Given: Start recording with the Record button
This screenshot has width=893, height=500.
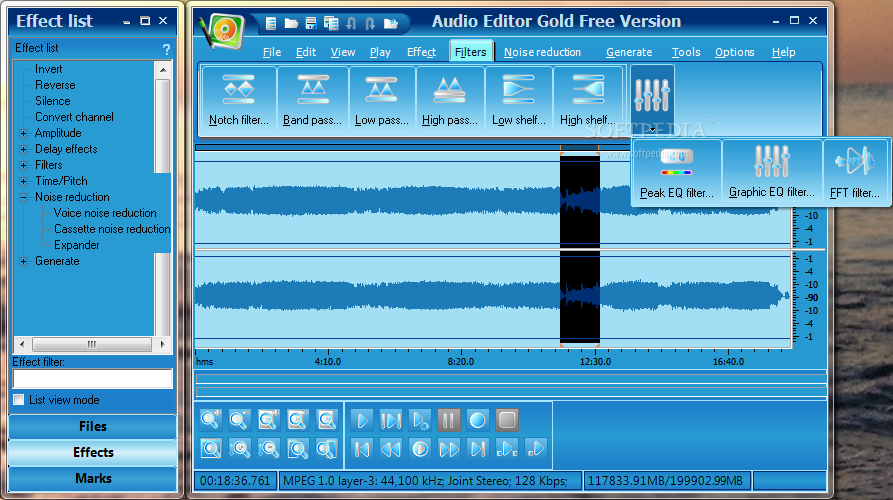Looking at the screenshot, I should [x=477, y=420].
